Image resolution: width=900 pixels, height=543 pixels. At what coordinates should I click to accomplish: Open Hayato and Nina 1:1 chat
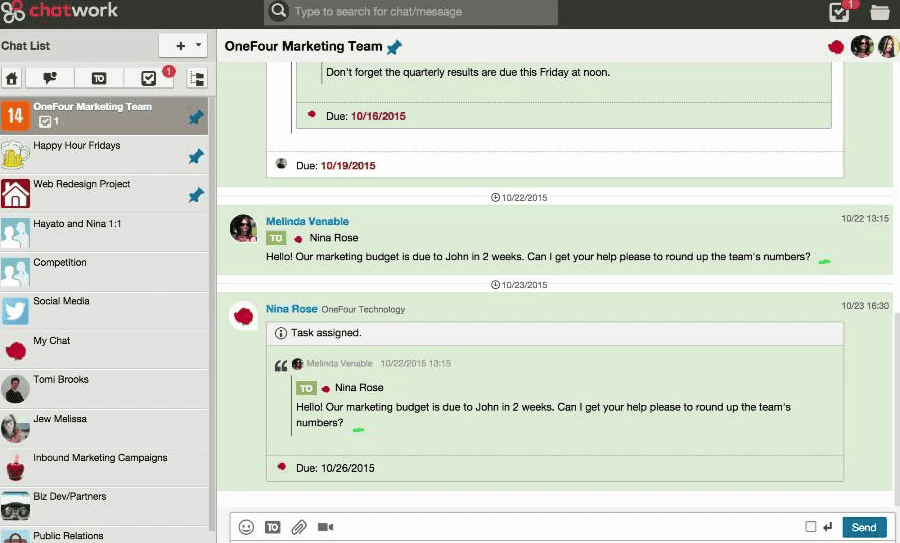(x=104, y=232)
